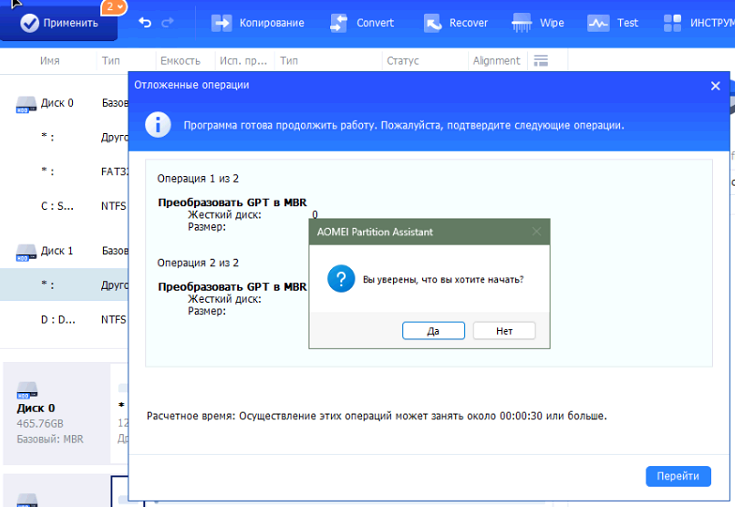Click the Статус column header
735x507 pixels.
(x=402, y=61)
